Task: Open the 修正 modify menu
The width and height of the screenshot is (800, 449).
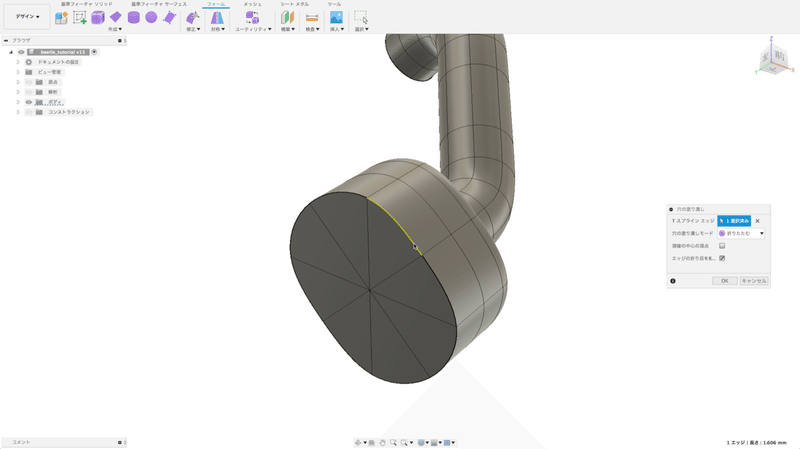Action: click(192, 29)
